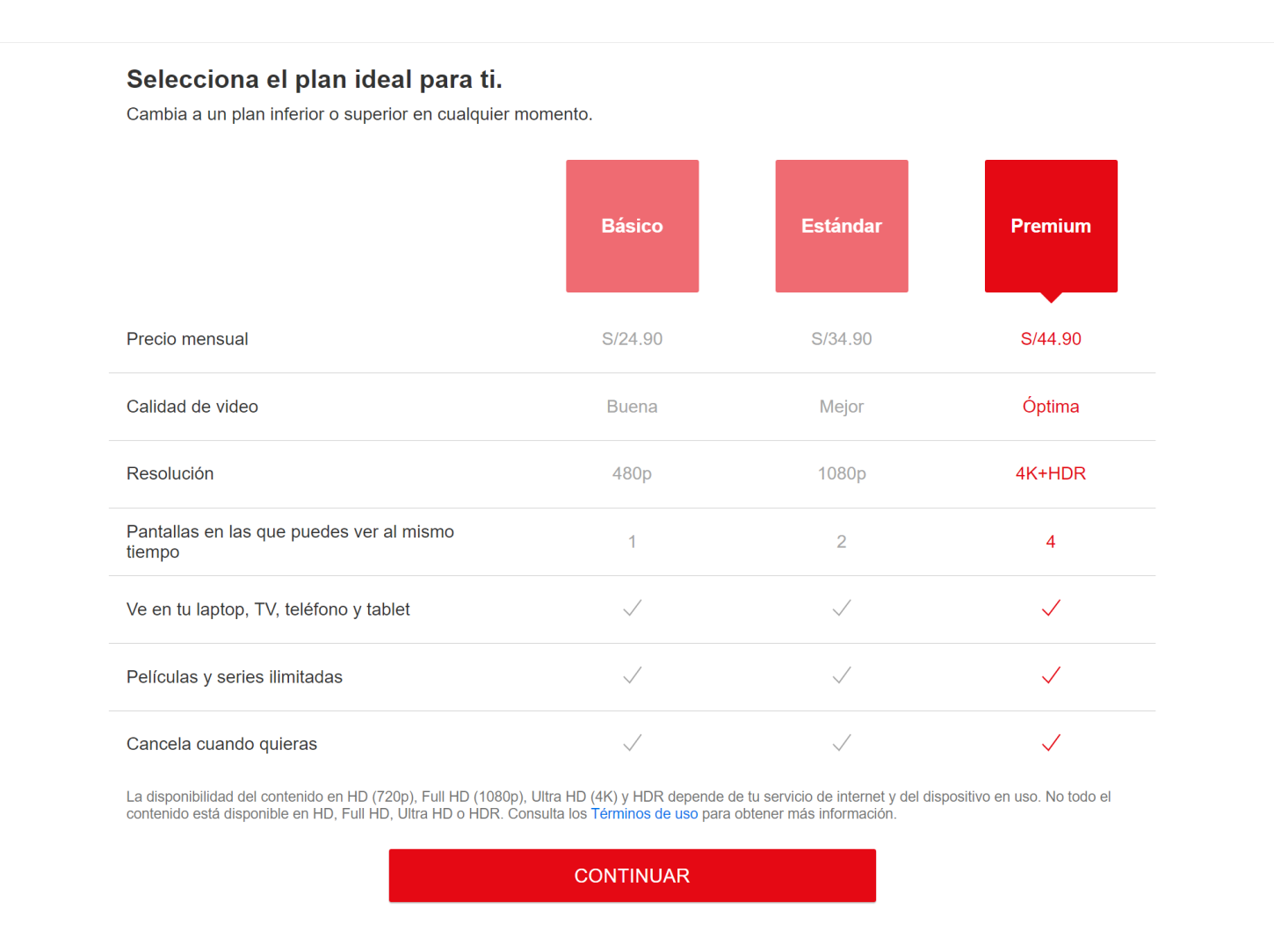Click Premium checkmark for Cancela cuando quieras
The height and width of the screenshot is (952, 1274).
[1051, 743]
